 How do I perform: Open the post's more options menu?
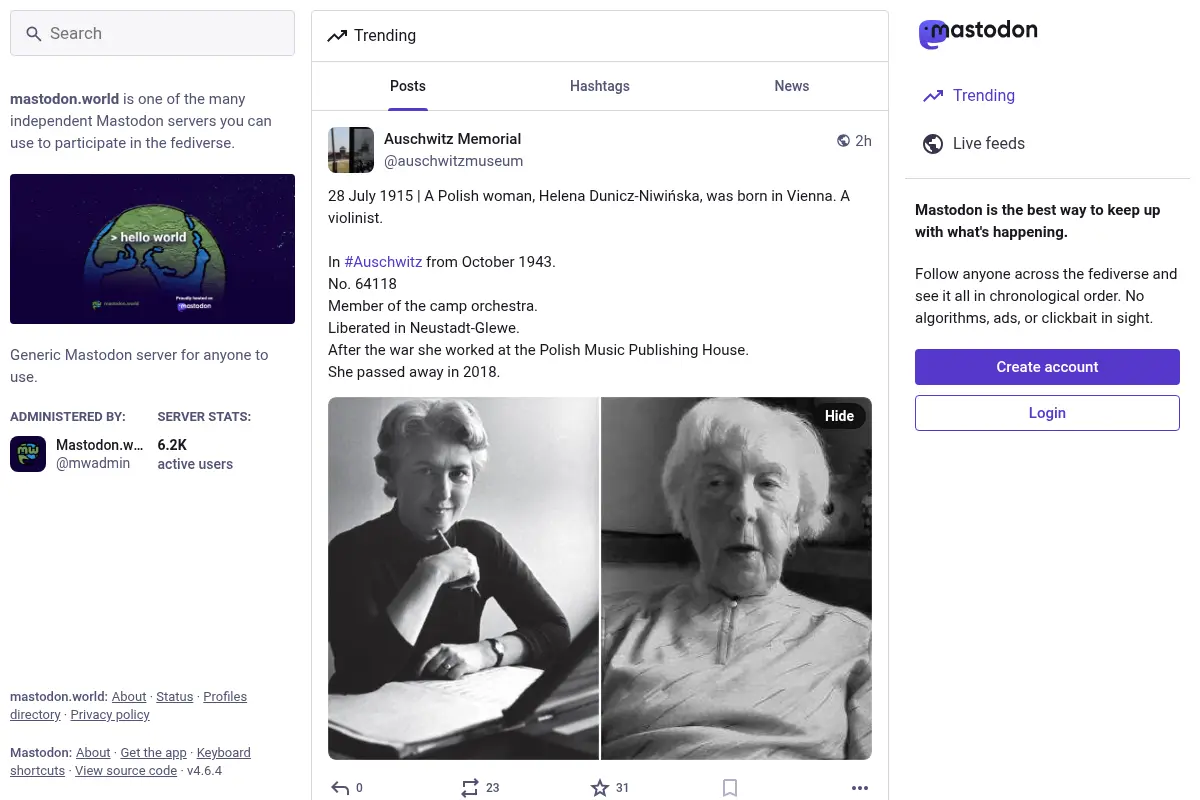(x=860, y=788)
